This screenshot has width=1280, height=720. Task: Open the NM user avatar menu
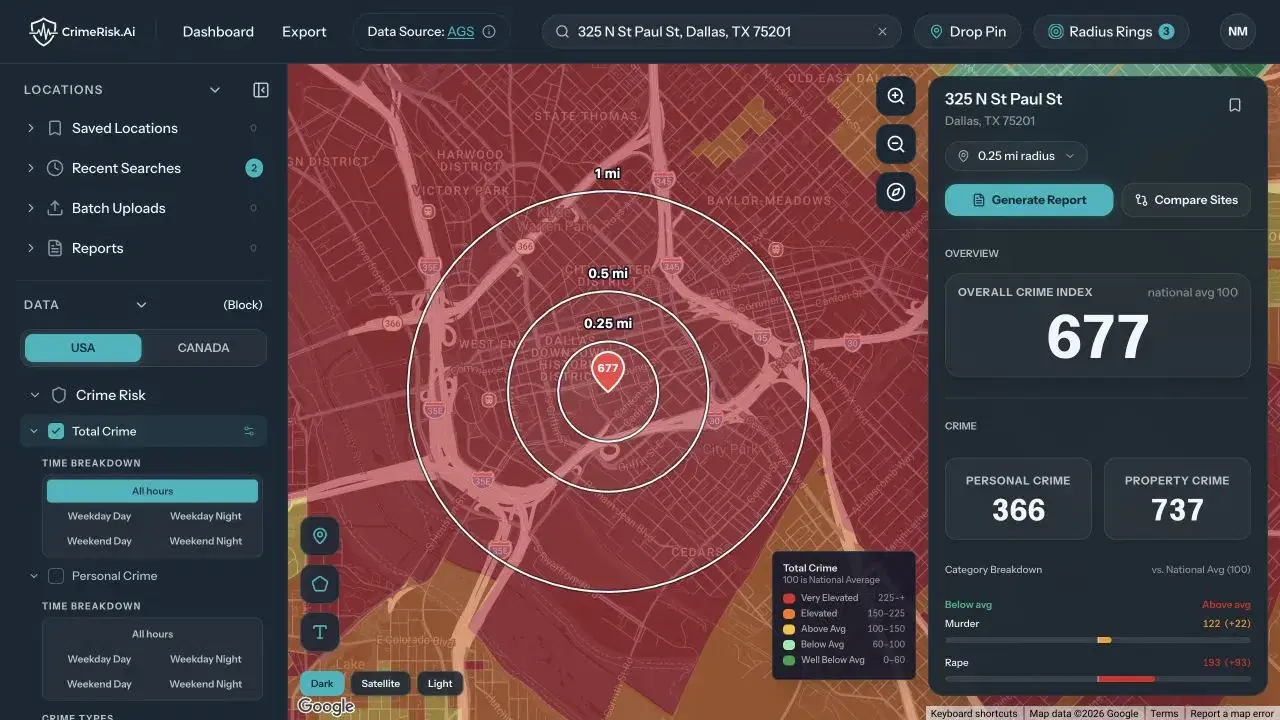pyautogui.click(x=1238, y=32)
